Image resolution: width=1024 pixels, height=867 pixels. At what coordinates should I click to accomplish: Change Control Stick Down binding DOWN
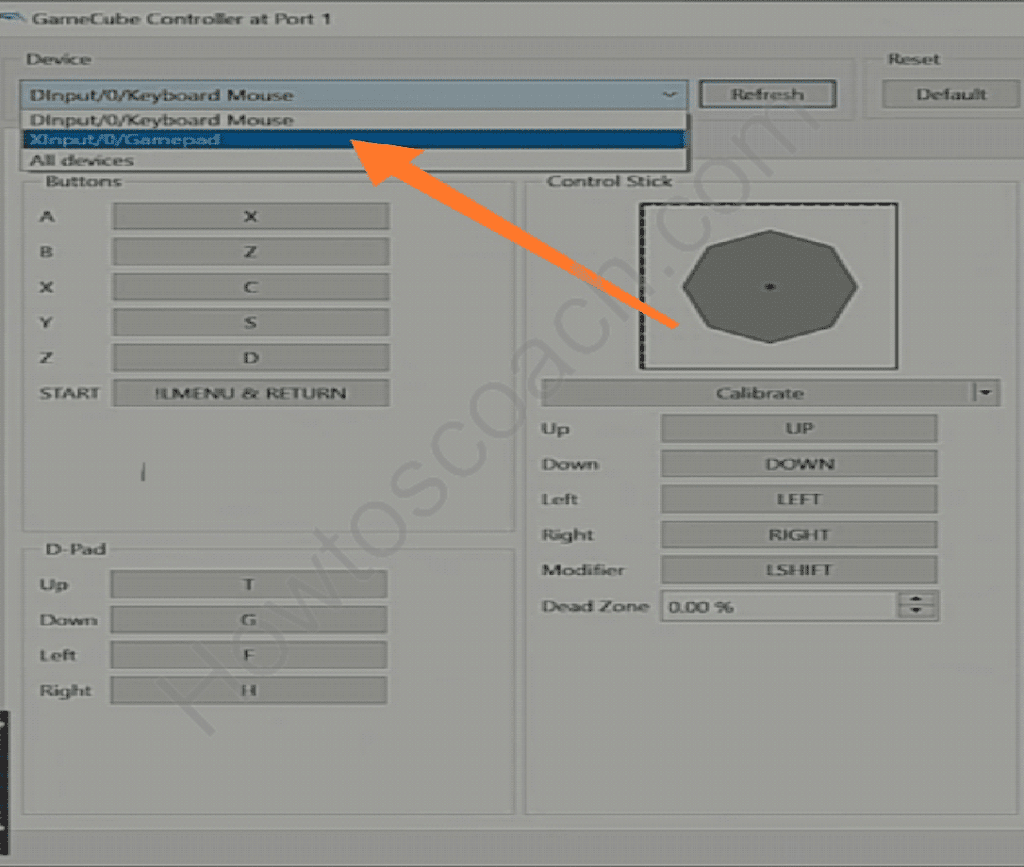point(799,464)
